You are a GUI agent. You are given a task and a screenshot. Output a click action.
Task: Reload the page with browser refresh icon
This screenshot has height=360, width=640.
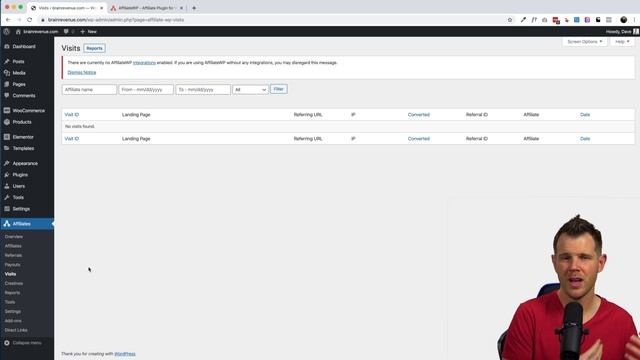coord(29,20)
